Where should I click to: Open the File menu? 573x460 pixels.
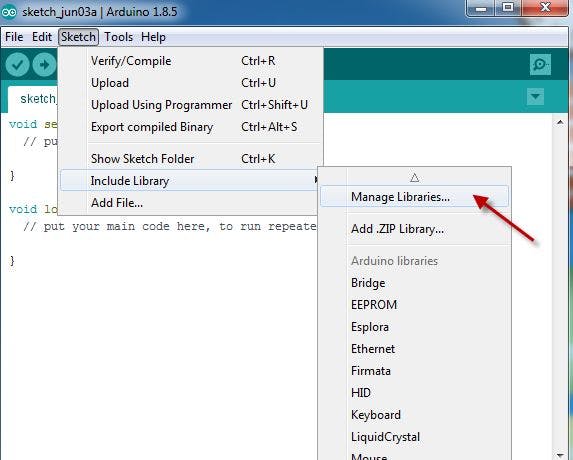click(14, 37)
